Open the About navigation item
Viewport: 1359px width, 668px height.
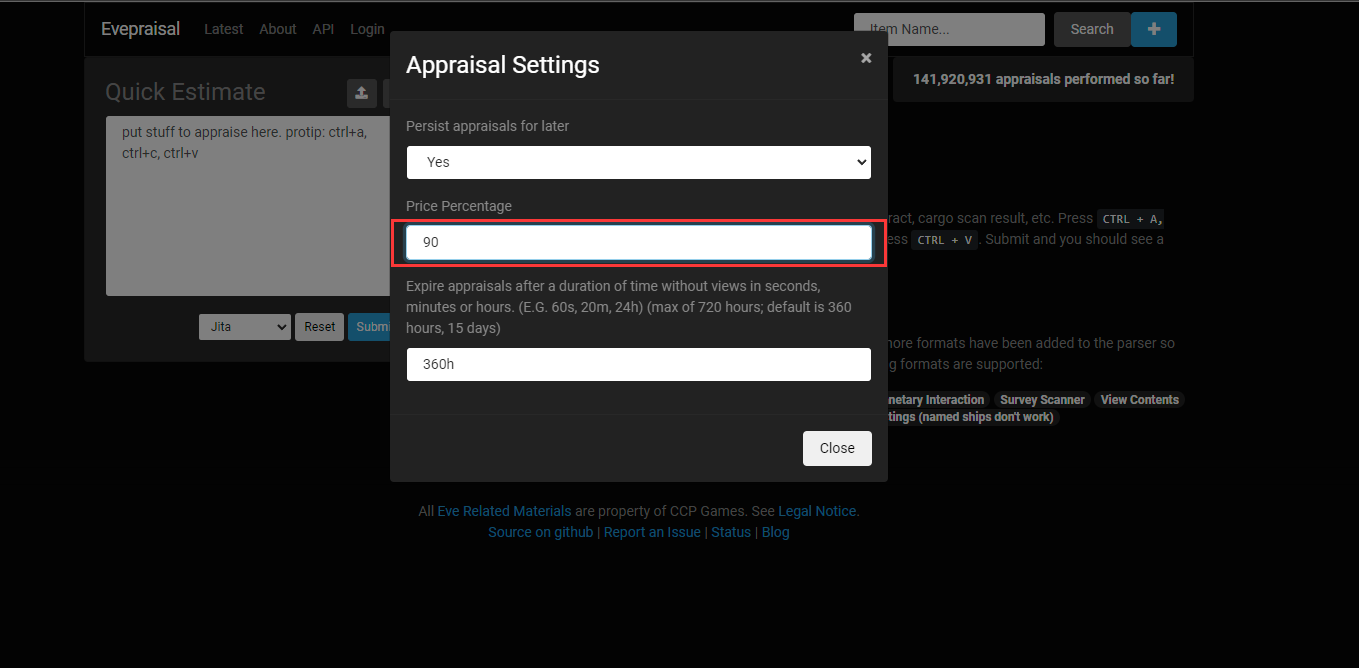(x=277, y=29)
